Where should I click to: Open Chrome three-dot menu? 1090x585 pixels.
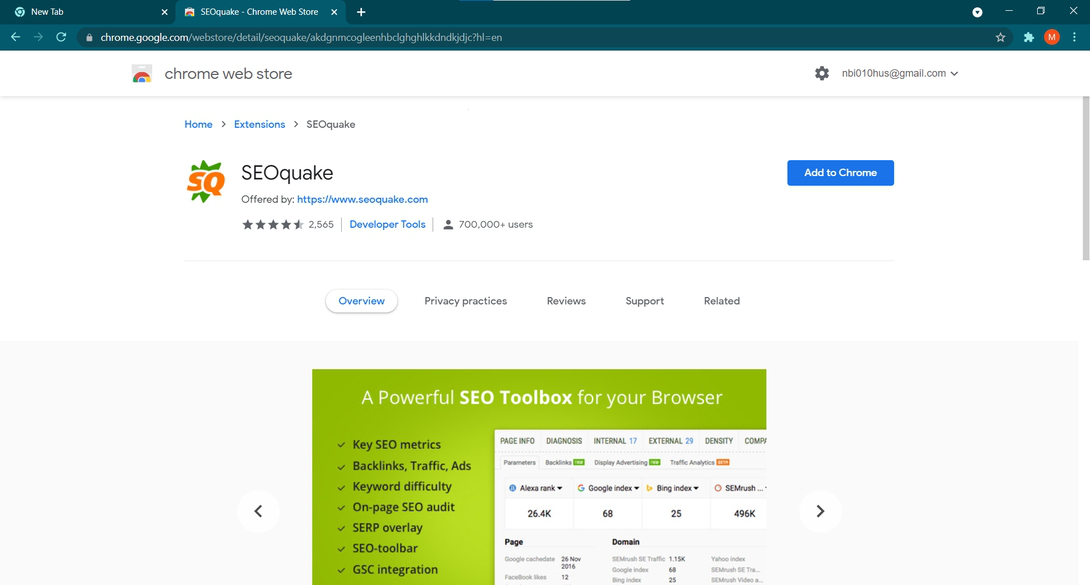click(x=1075, y=38)
